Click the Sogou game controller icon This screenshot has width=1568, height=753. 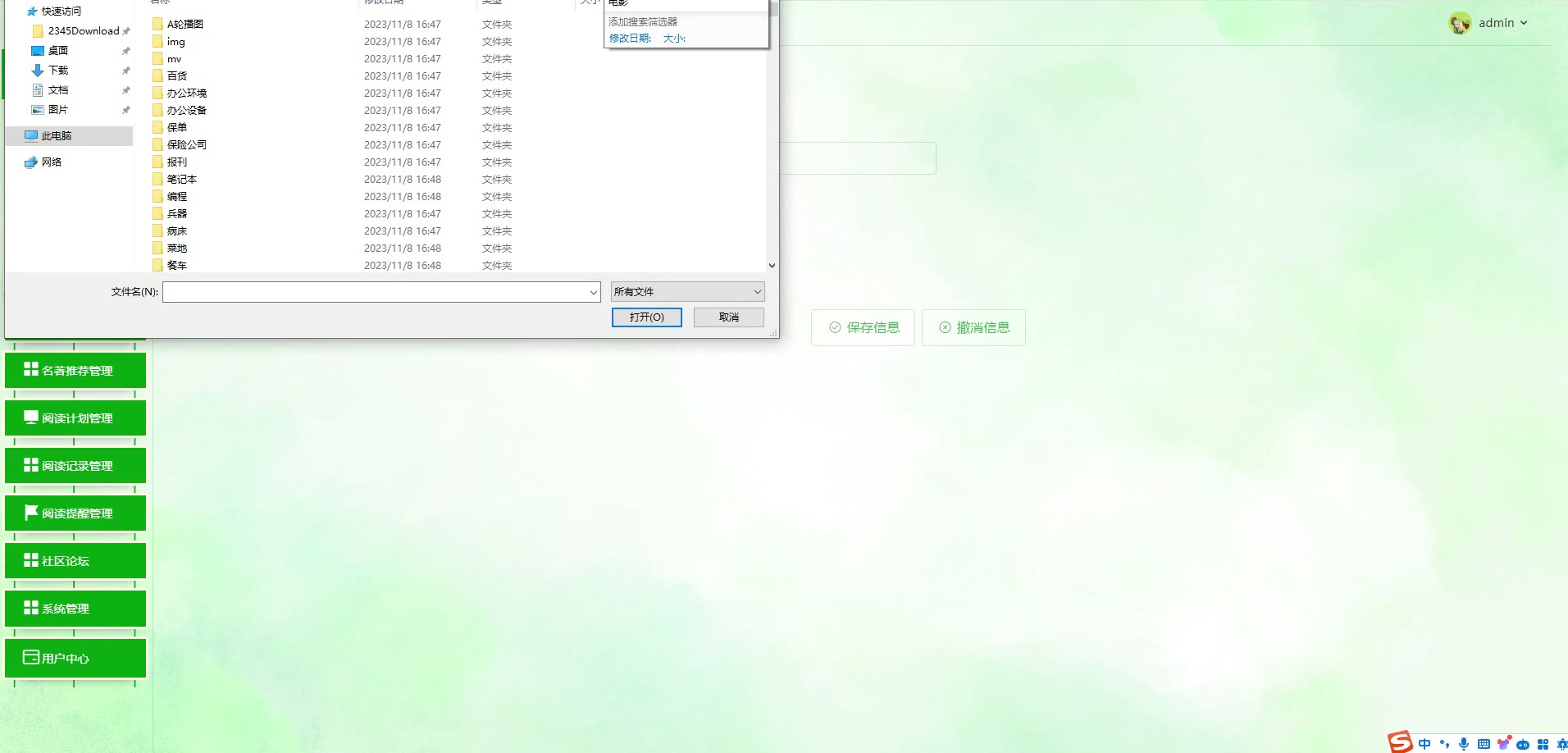click(1523, 744)
